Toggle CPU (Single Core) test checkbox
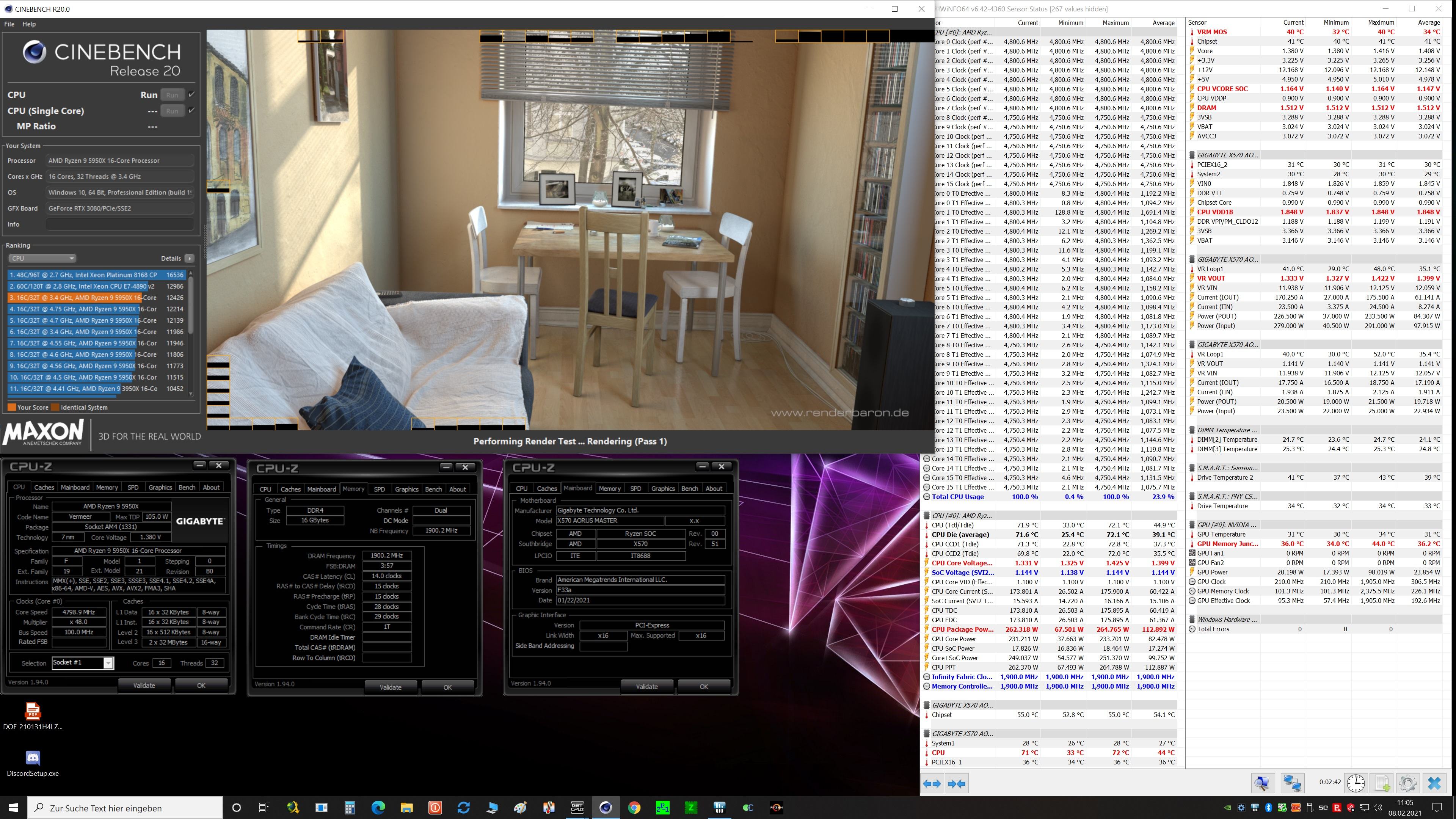Image resolution: width=1456 pixels, height=819 pixels. pyautogui.click(x=191, y=110)
